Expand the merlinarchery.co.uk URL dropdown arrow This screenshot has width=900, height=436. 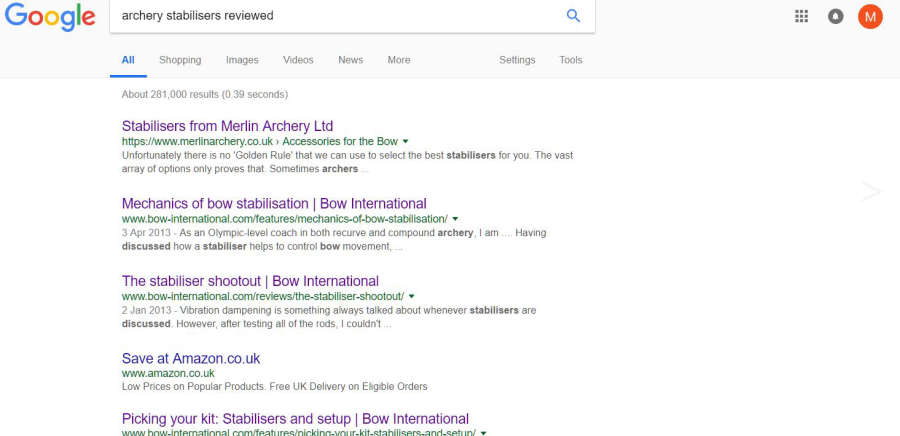coord(405,141)
